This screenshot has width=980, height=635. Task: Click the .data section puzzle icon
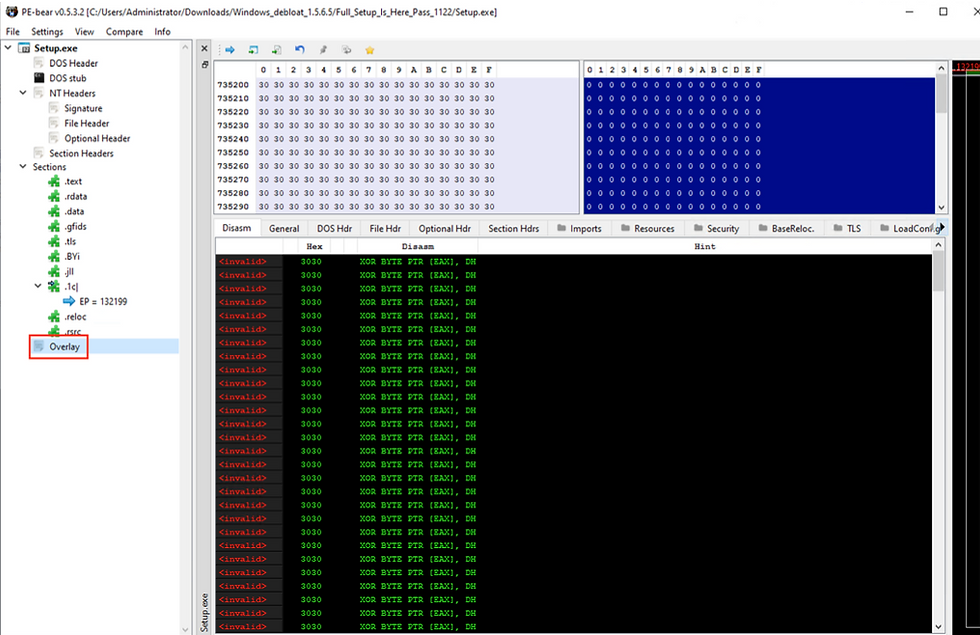(x=54, y=211)
